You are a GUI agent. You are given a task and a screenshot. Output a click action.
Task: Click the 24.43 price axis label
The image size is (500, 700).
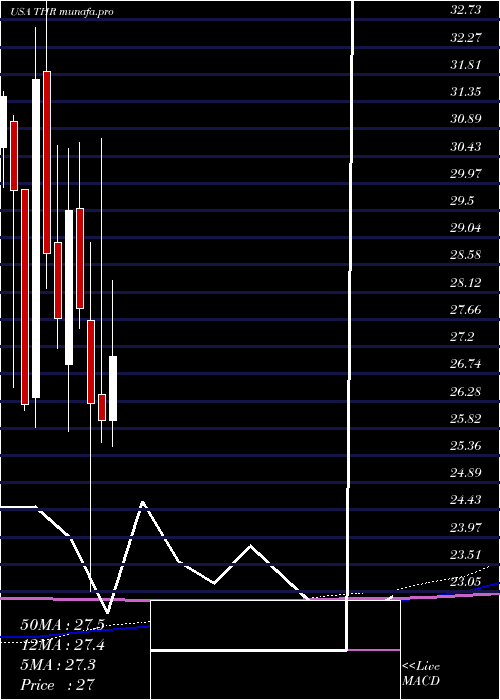point(466,500)
